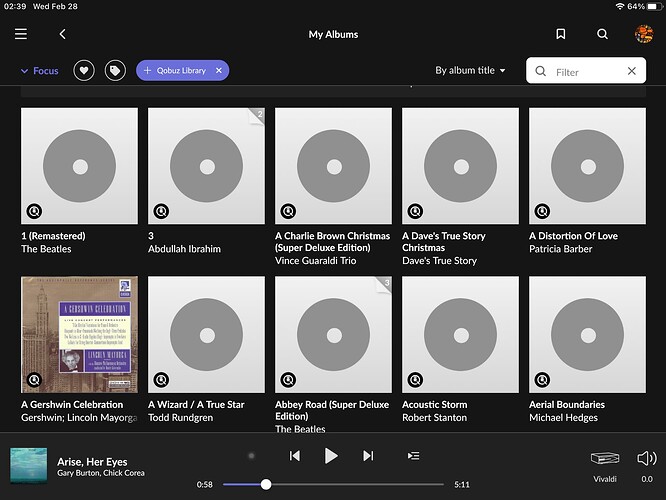Clear the Filter field with X
Image resolution: width=666 pixels, height=500 pixels.
pyautogui.click(x=632, y=71)
